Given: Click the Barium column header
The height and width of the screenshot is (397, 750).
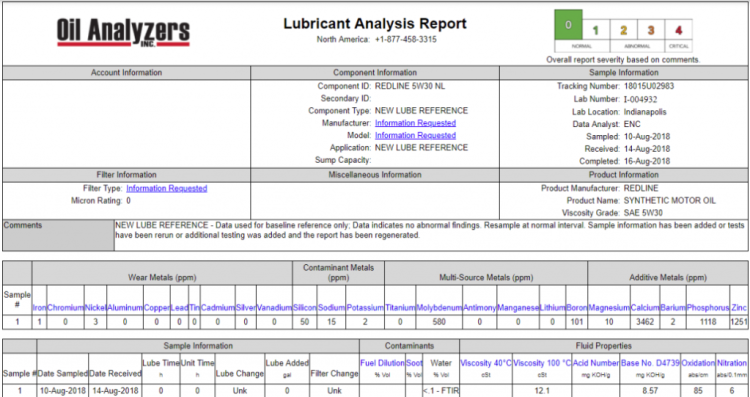Looking at the screenshot, I should click(x=673, y=308).
